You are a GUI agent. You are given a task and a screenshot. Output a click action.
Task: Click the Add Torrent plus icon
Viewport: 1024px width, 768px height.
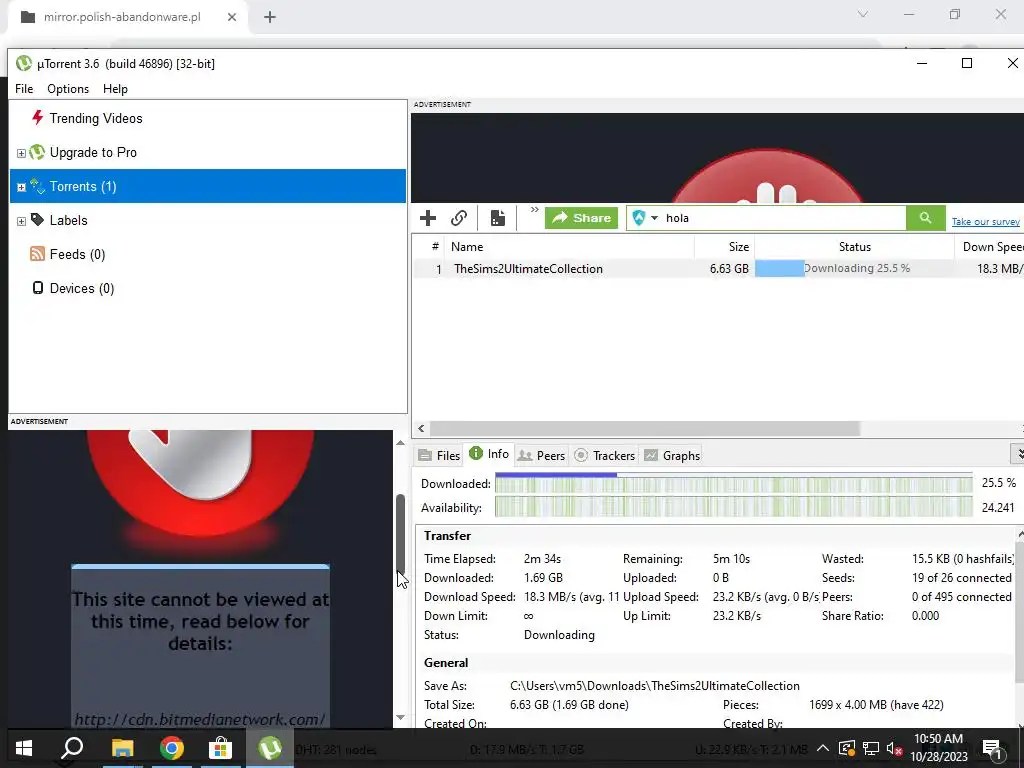click(x=428, y=218)
